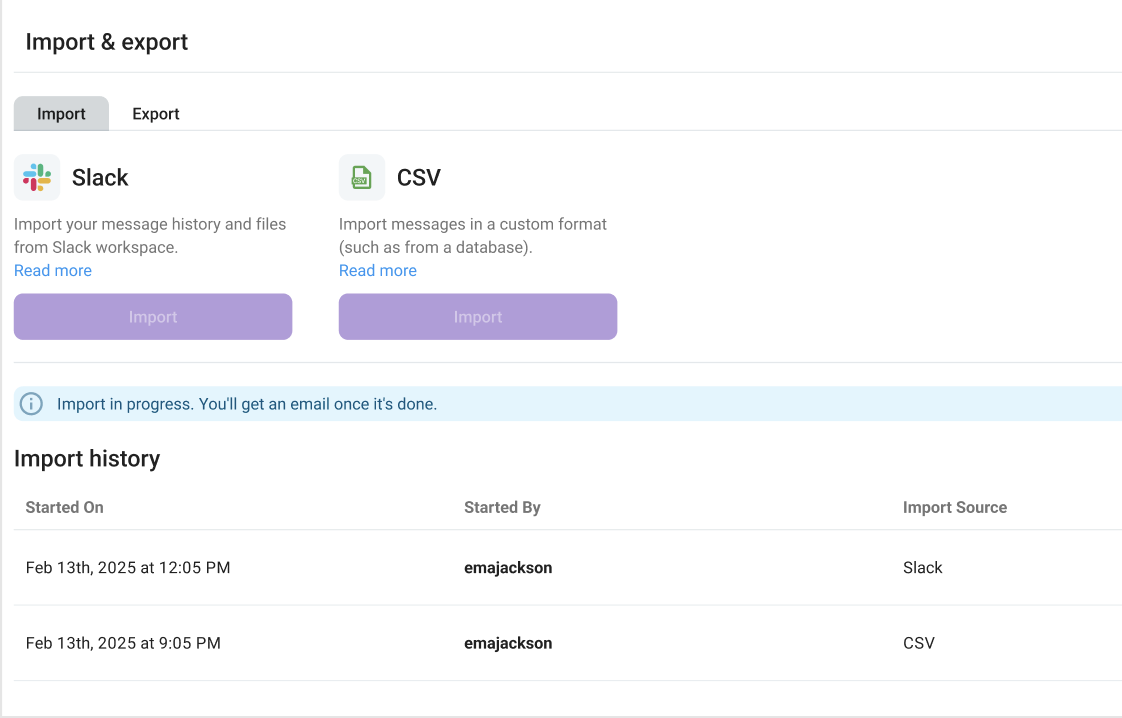Click the Slack logo icon
1122x718 pixels.
(36, 178)
